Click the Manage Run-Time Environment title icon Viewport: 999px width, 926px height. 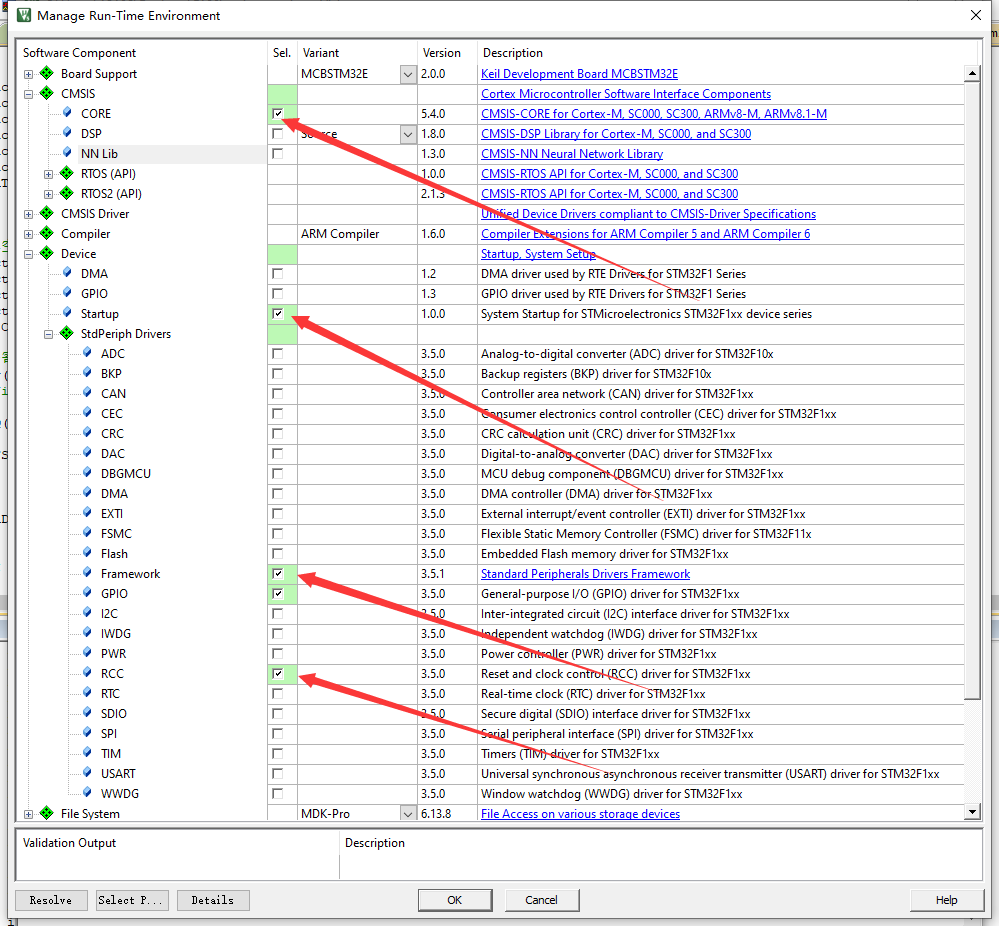click(24, 15)
